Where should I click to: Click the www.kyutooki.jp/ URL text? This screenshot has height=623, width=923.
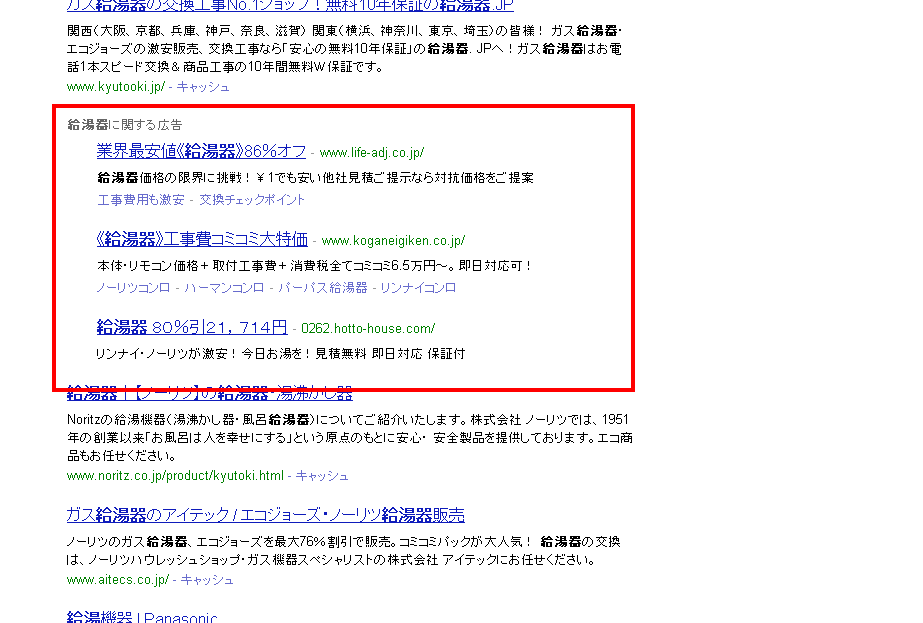[116, 87]
